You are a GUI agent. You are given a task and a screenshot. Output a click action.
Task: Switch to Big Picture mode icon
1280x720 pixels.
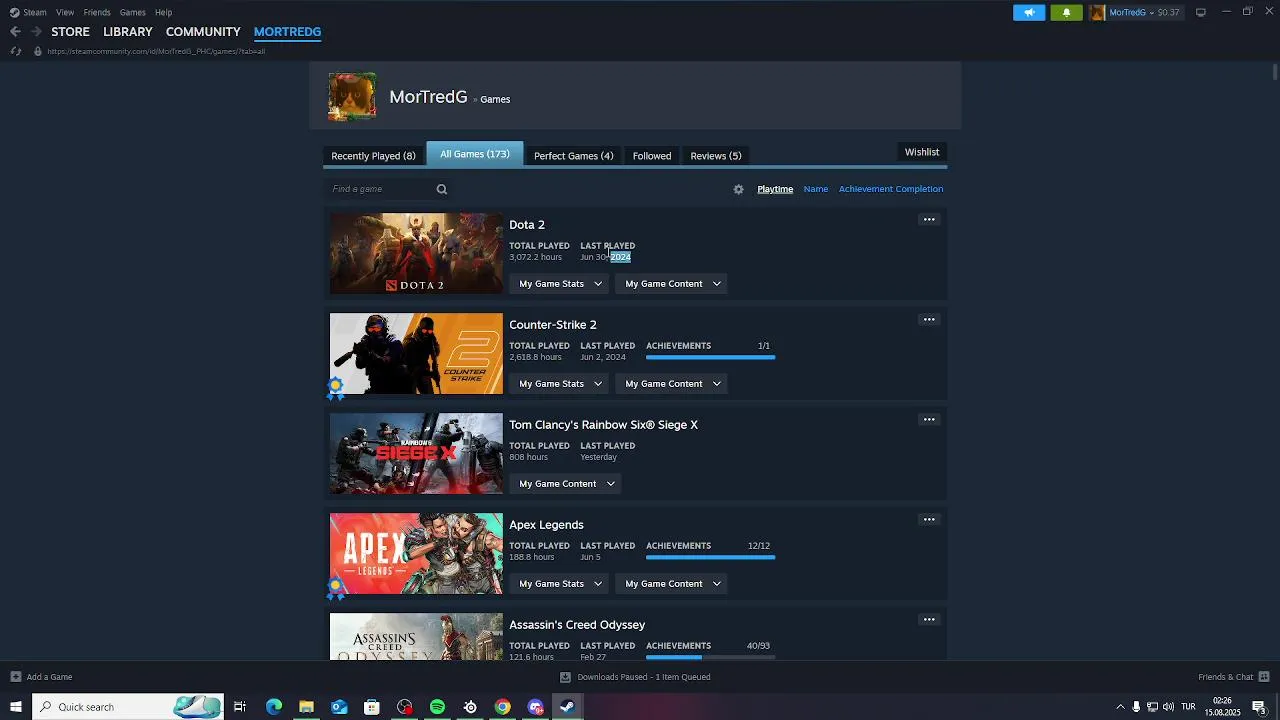(x=1200, y=12)
